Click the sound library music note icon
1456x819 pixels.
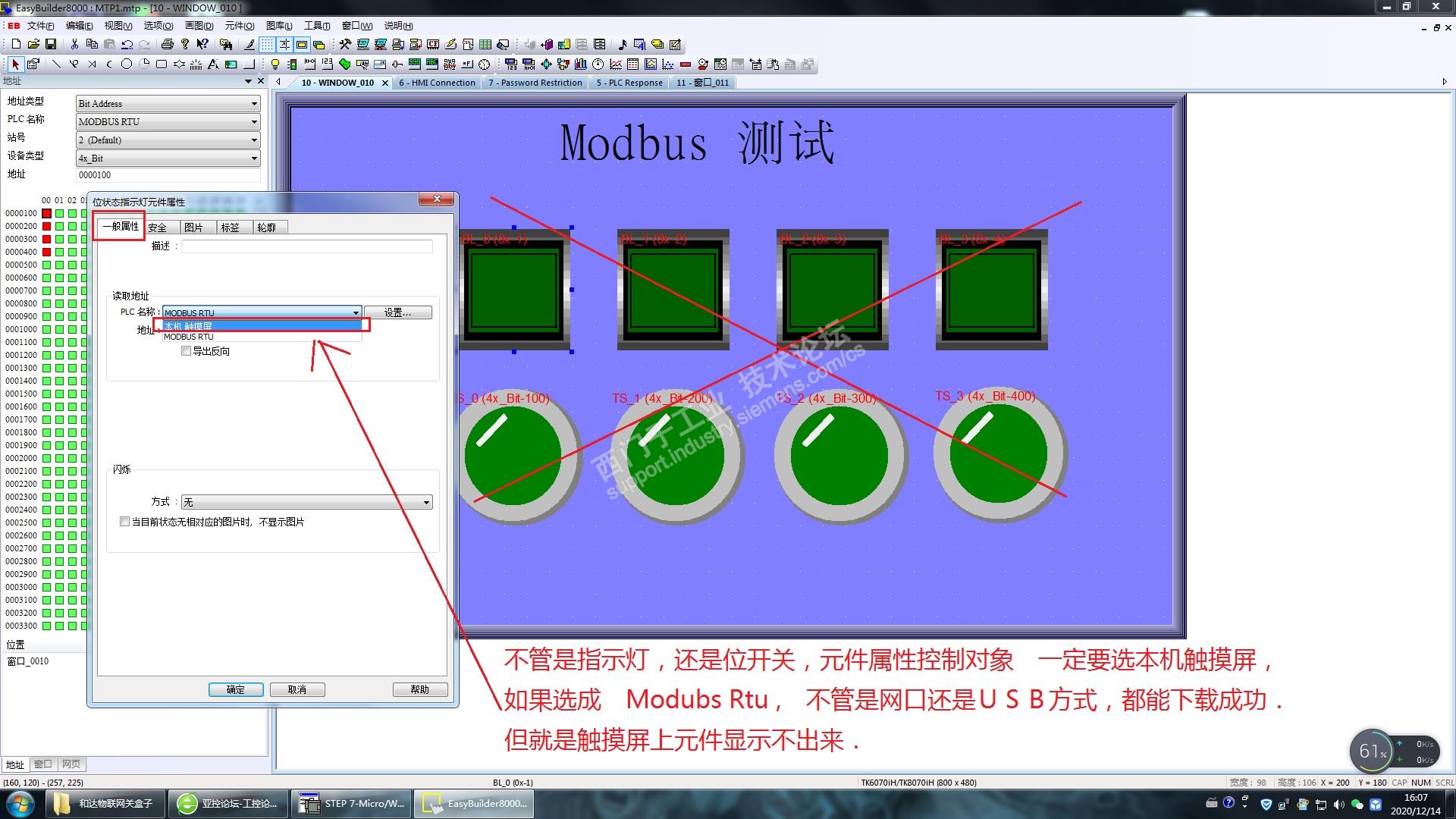tap(623, 45)
